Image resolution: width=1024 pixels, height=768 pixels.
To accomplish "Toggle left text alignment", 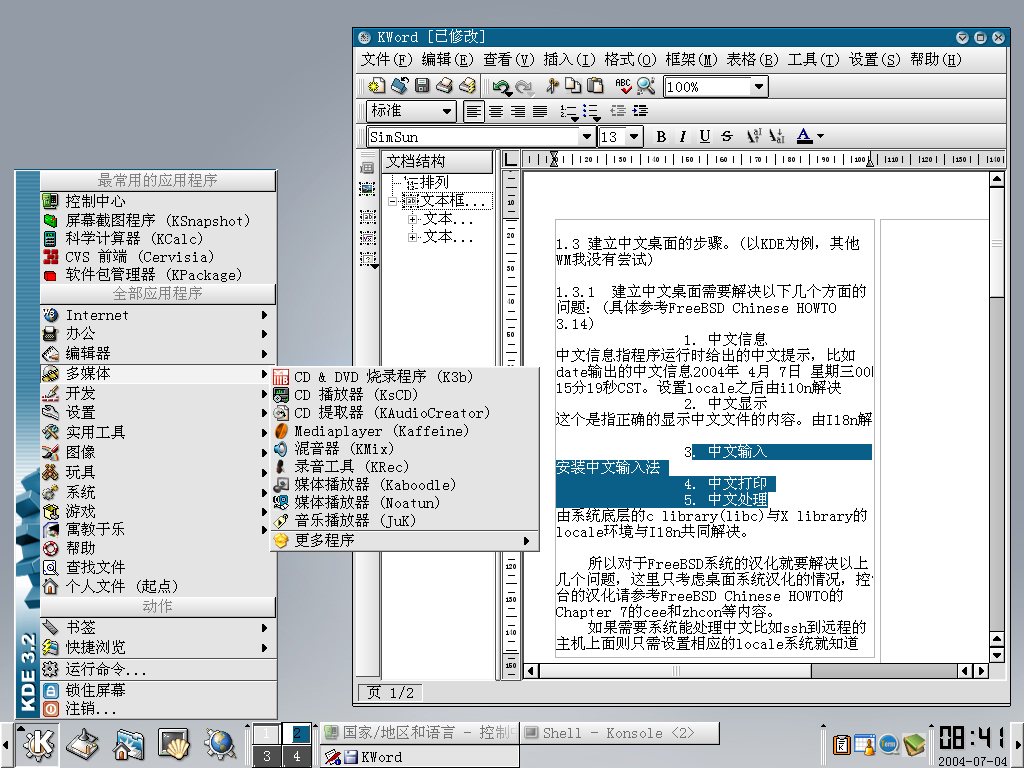I will click(474, 111).
